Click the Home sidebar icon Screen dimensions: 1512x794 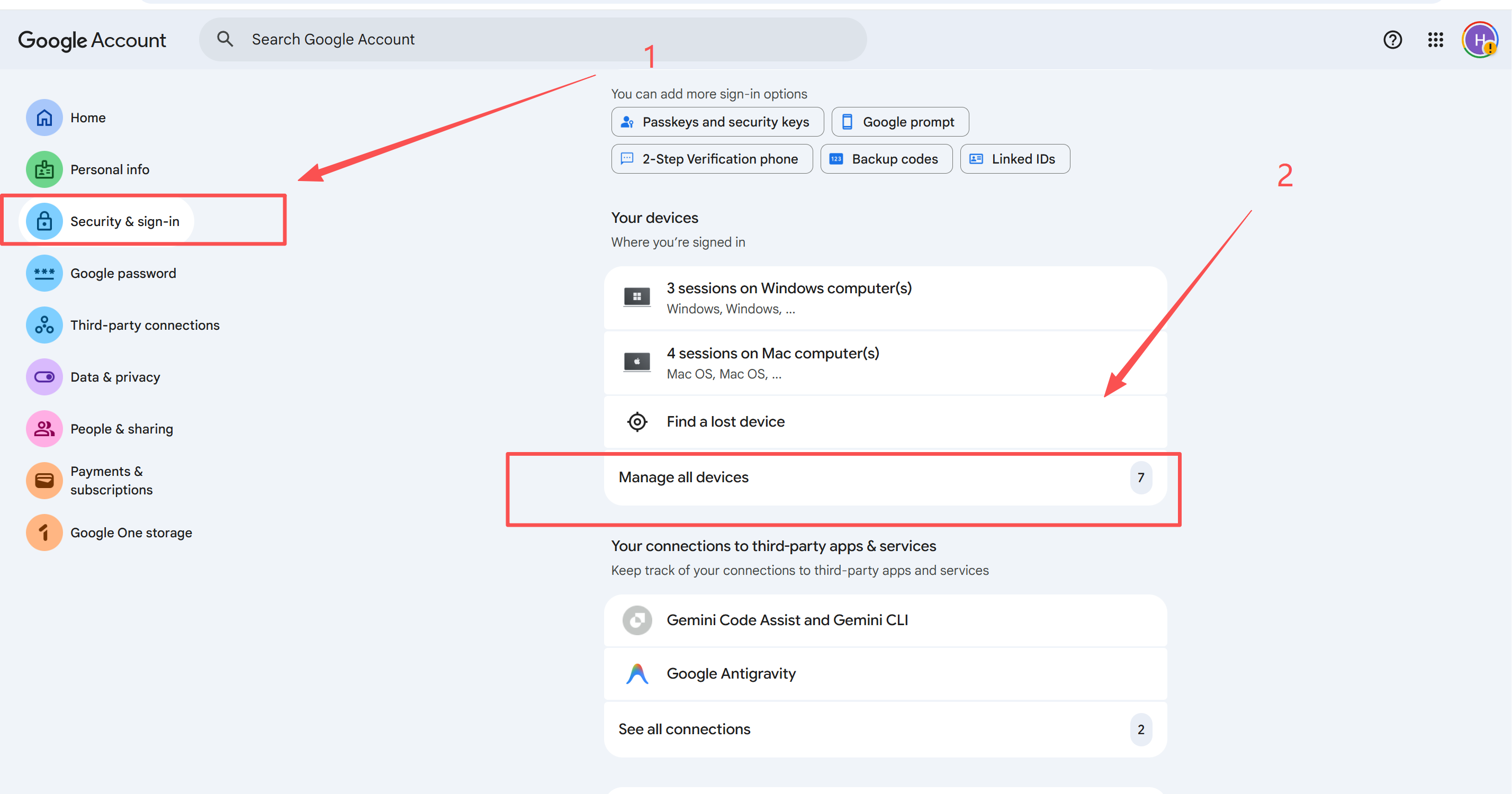pos(44,118)
